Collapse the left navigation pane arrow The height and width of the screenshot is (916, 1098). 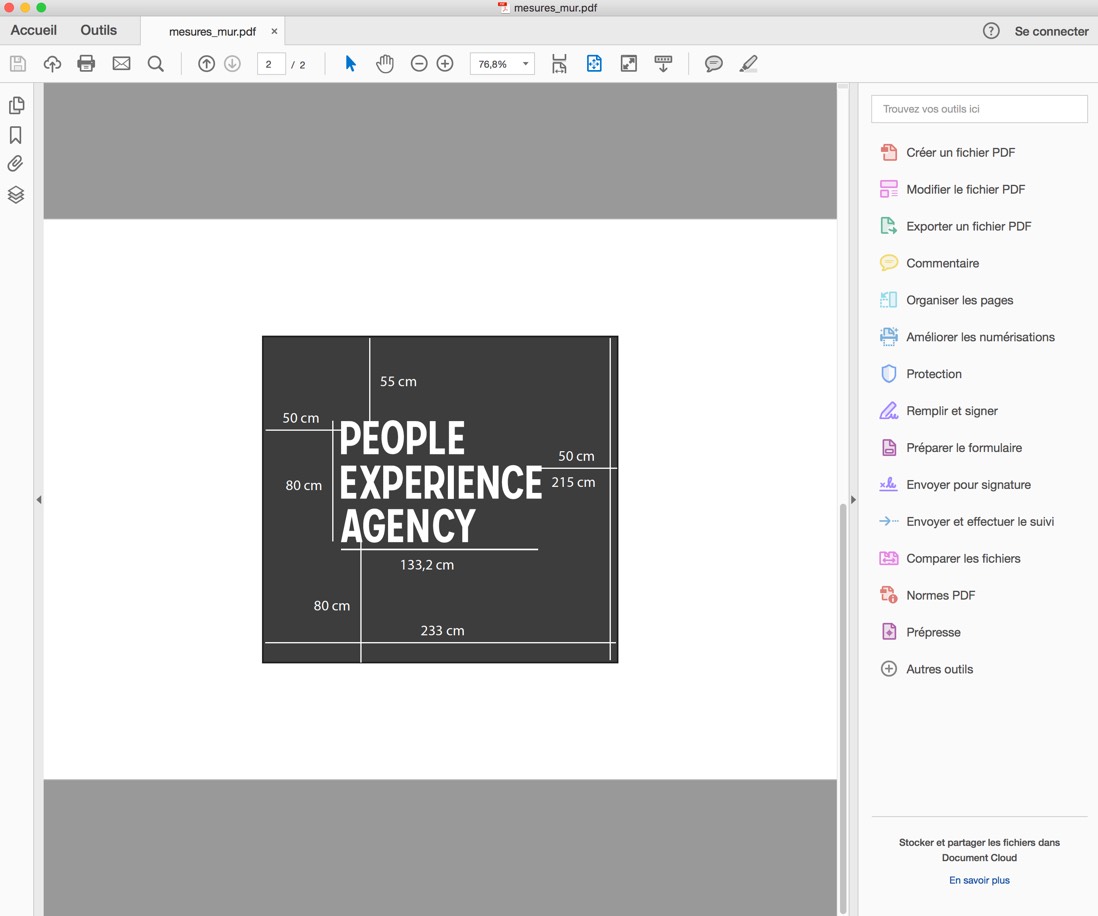pyautogui.click(x=39, y=499)
